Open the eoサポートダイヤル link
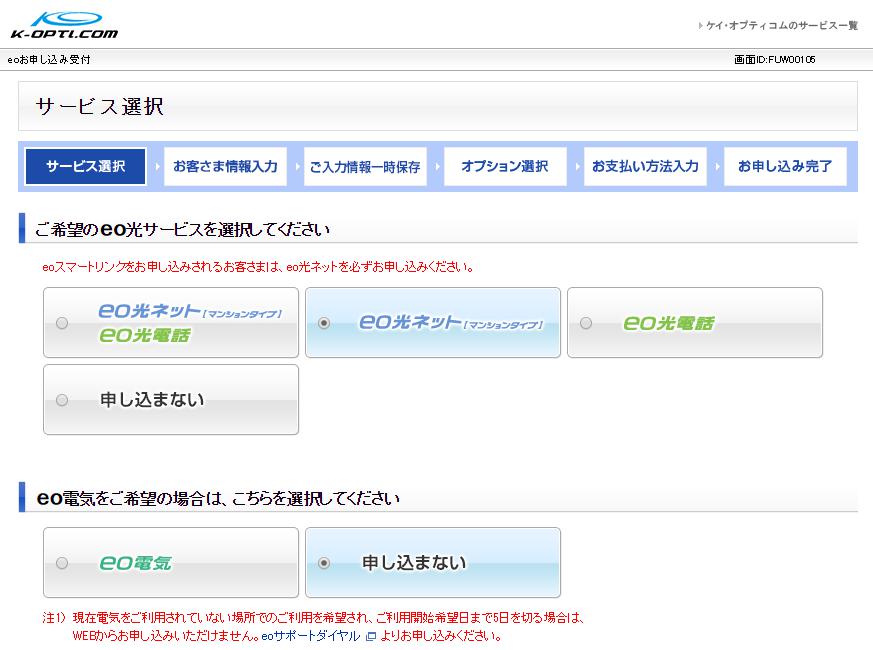This screenshot has width=873, height=650. pos(310,636)
